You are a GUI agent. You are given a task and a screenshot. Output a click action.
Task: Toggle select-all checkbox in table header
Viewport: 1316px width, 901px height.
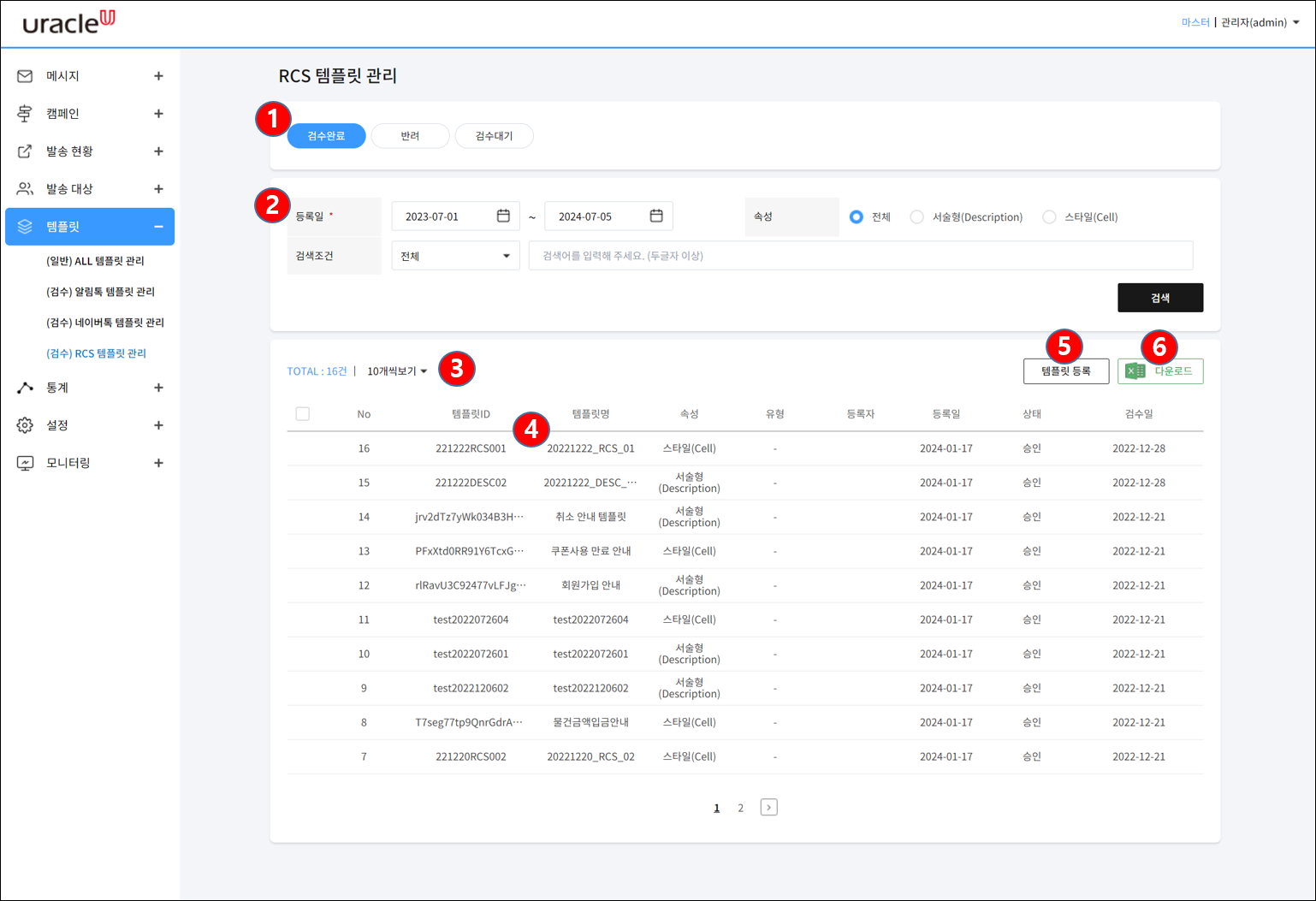click(303, 414)
